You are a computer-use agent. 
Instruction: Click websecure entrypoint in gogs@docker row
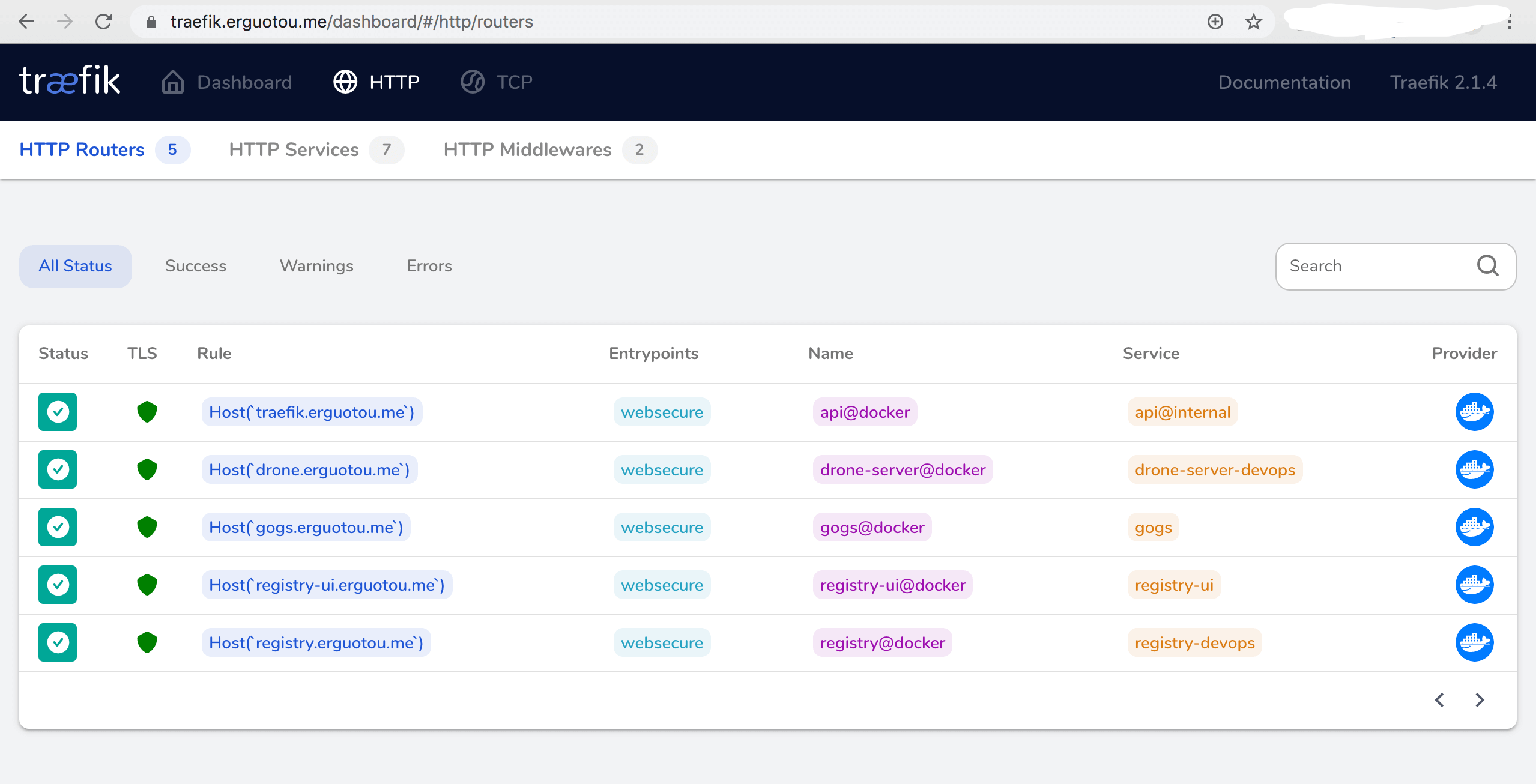tap(662, 527)
